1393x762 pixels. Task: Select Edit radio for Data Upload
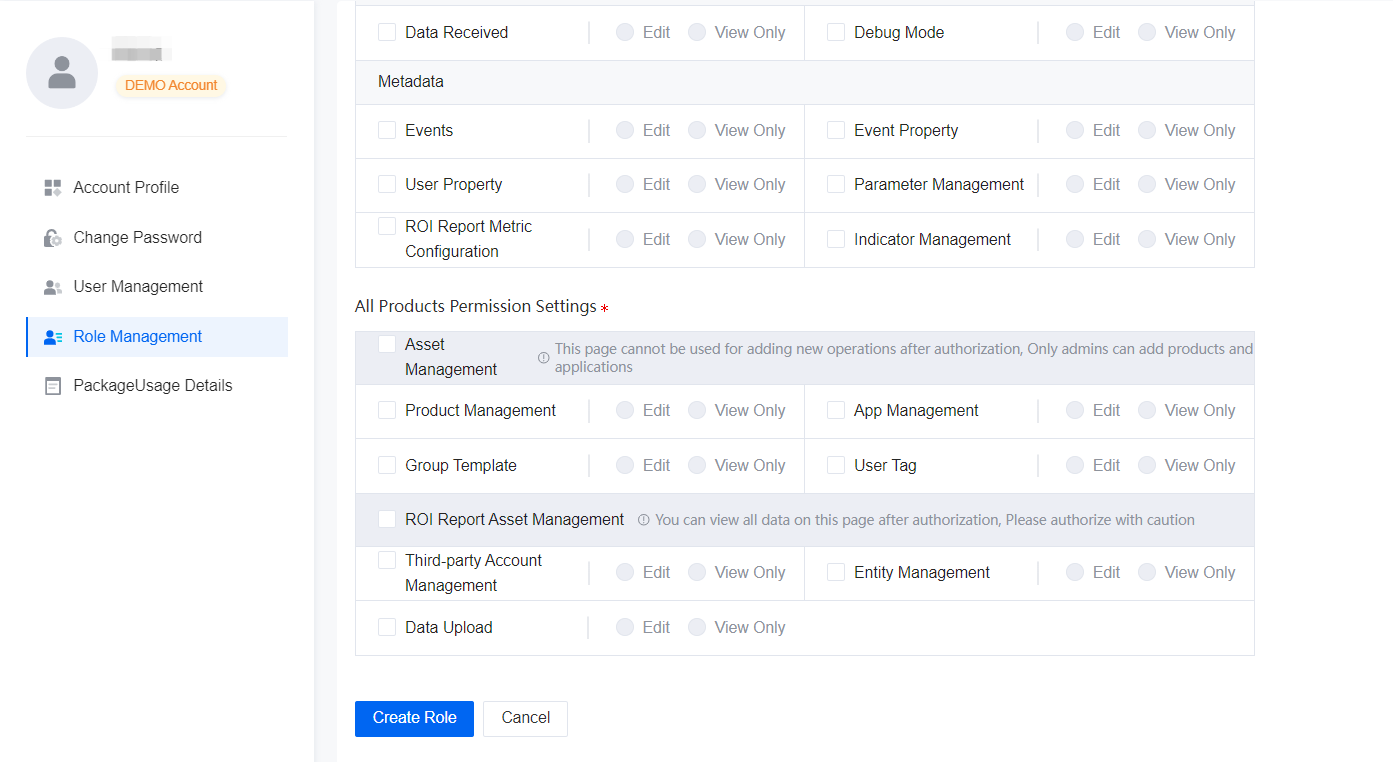(625, 627)
